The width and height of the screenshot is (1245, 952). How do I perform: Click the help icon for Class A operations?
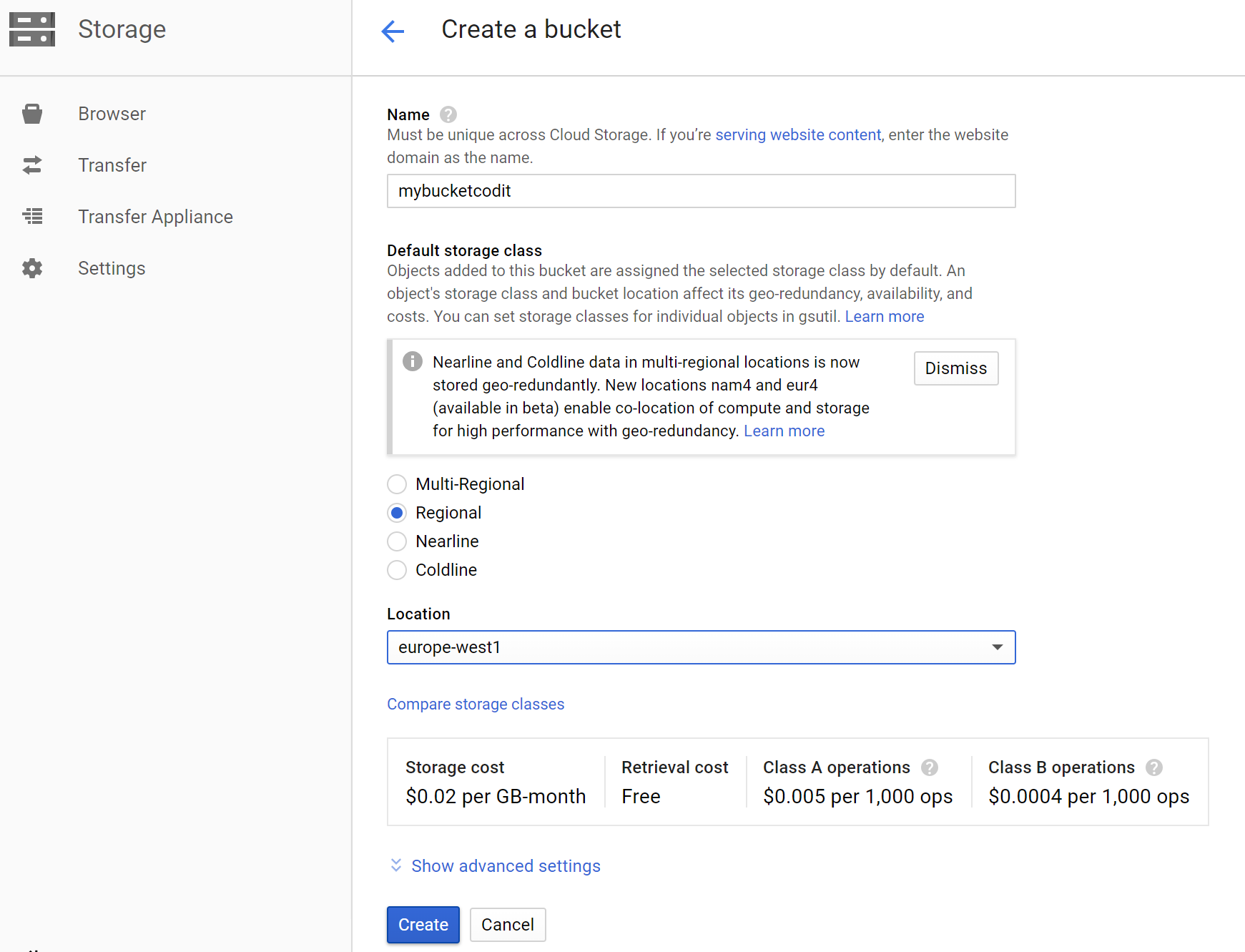[929, 767]
